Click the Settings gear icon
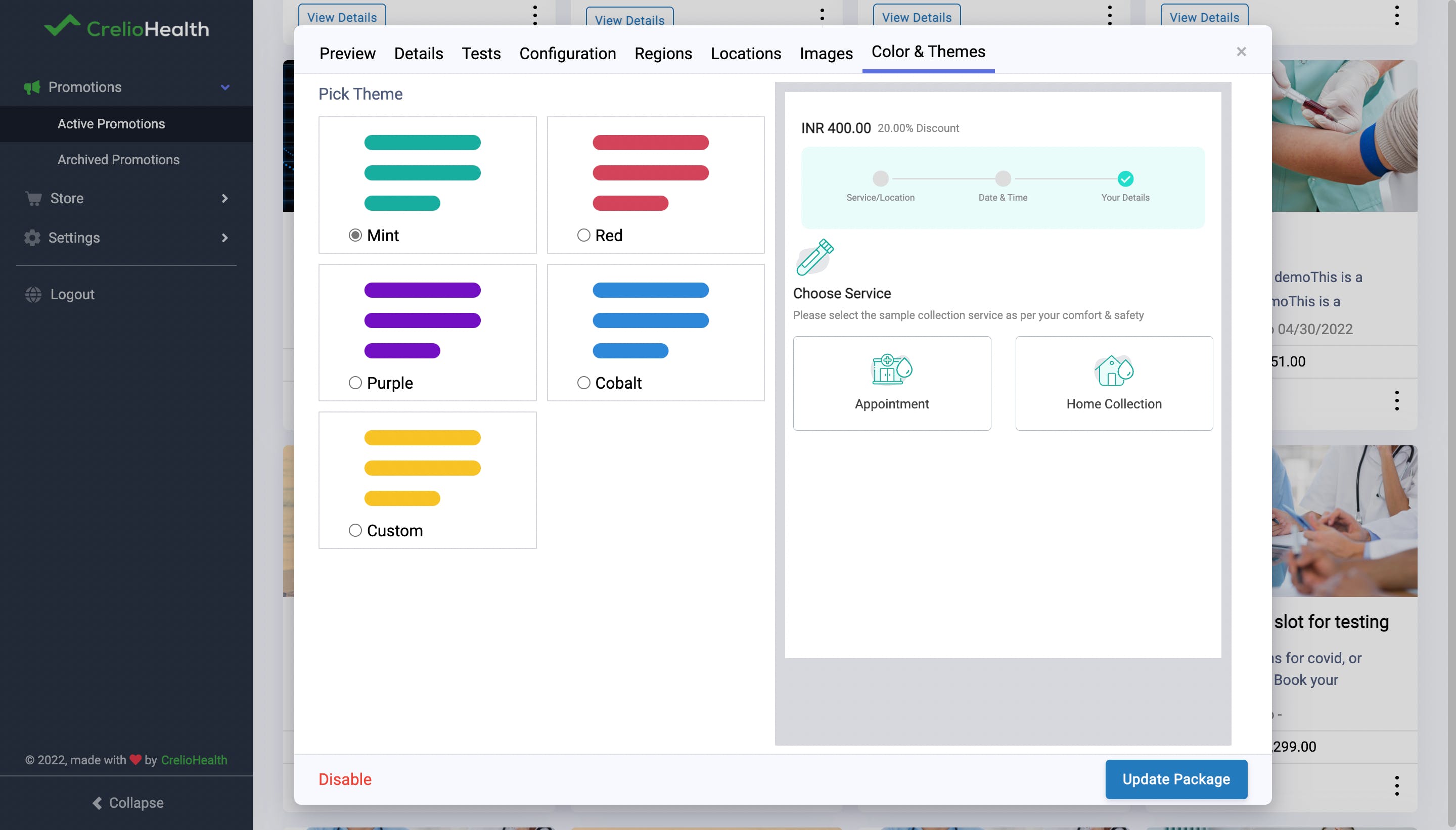The width and height of the screenshot is (1456, 830). pos(32,238)
